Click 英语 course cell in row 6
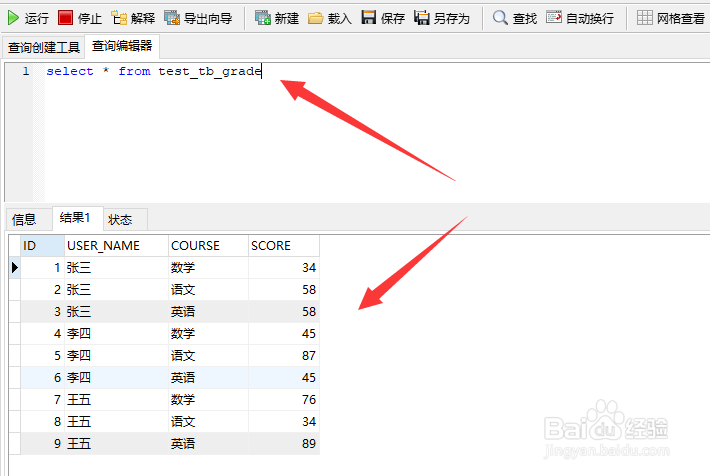 pos(208,377)
